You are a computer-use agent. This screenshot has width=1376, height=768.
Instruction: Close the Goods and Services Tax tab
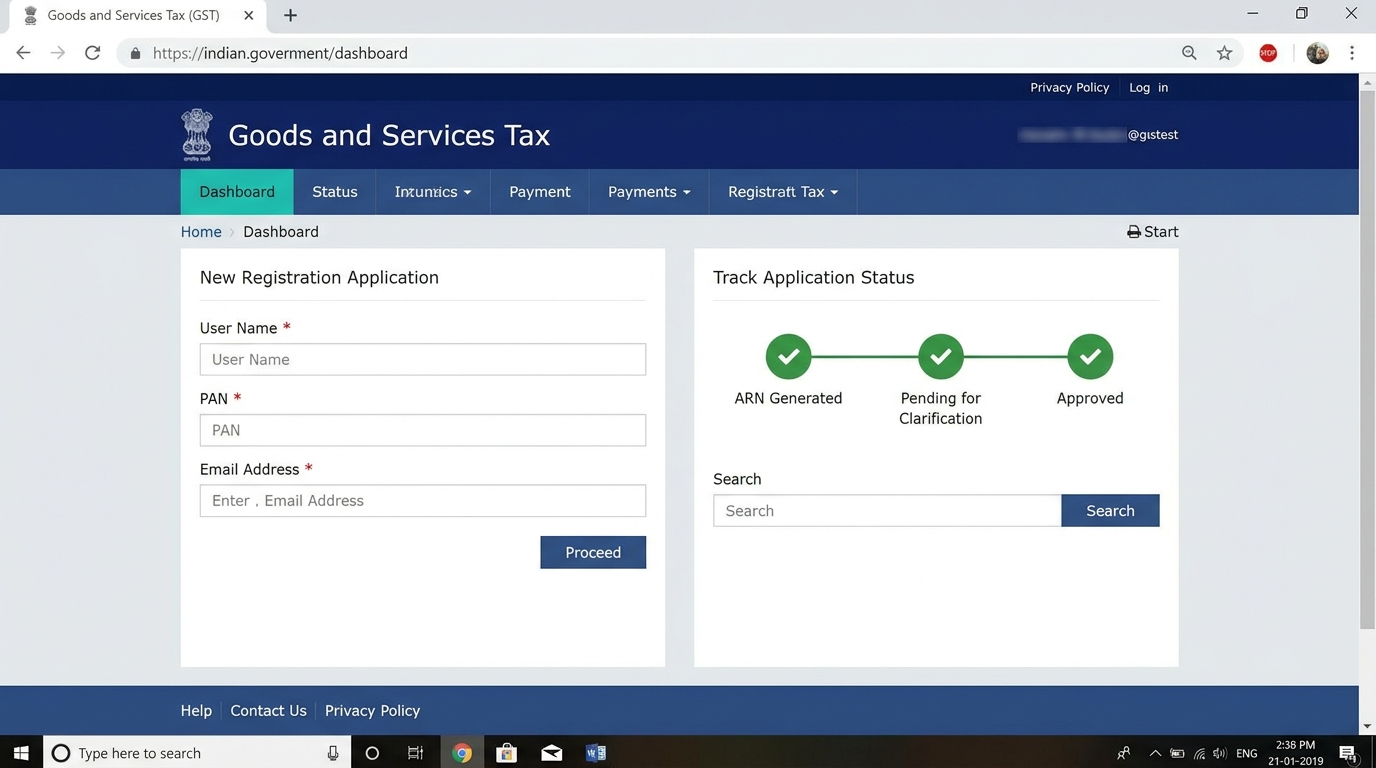pos(249,15)
